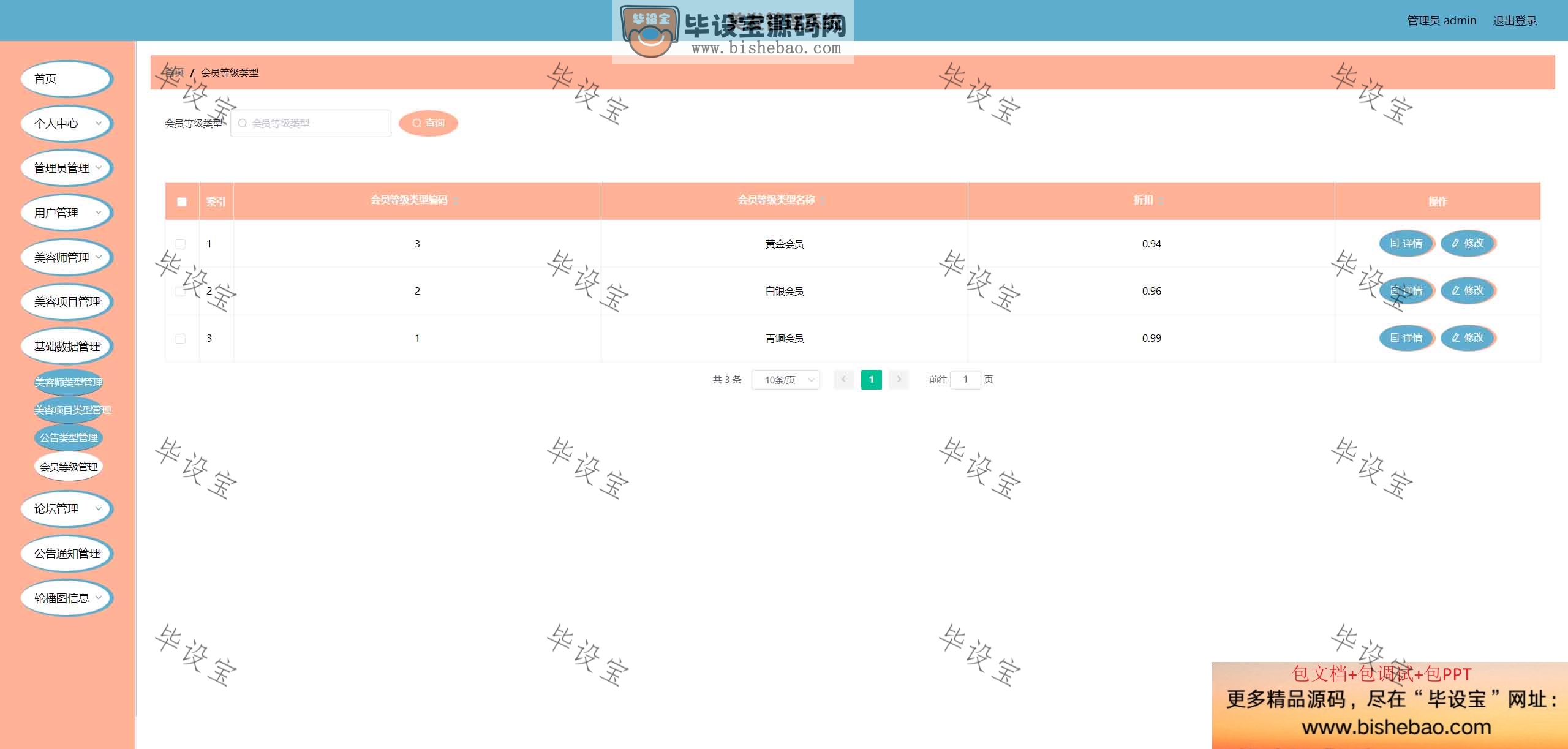The image size is (1568, 749).
Task: Click 会员等级类型 breadcrumb text
Action: point(230,72)
